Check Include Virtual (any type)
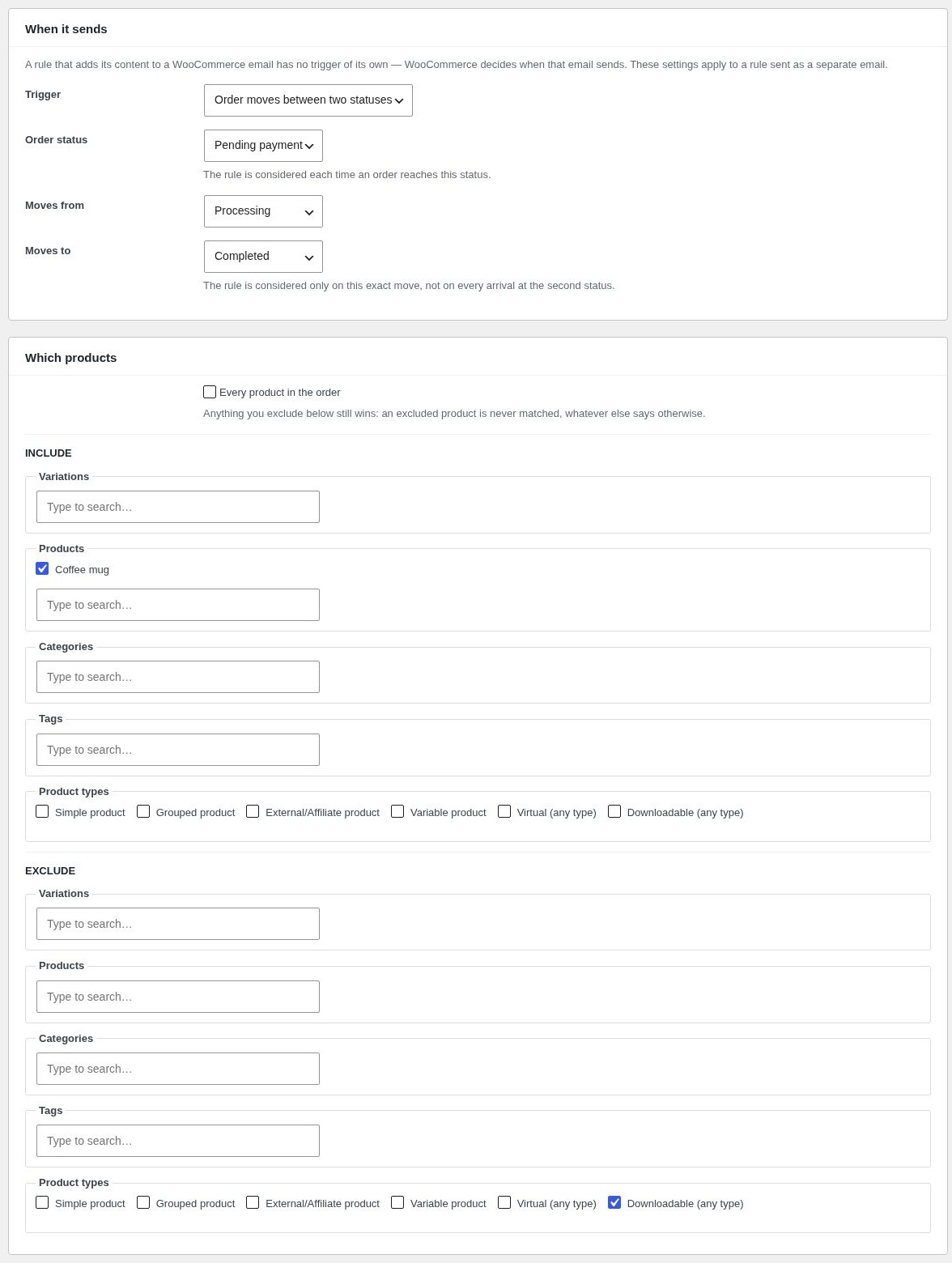This screenshot has height=1263, width=952. pyautogui.click(x=504, y=811)
